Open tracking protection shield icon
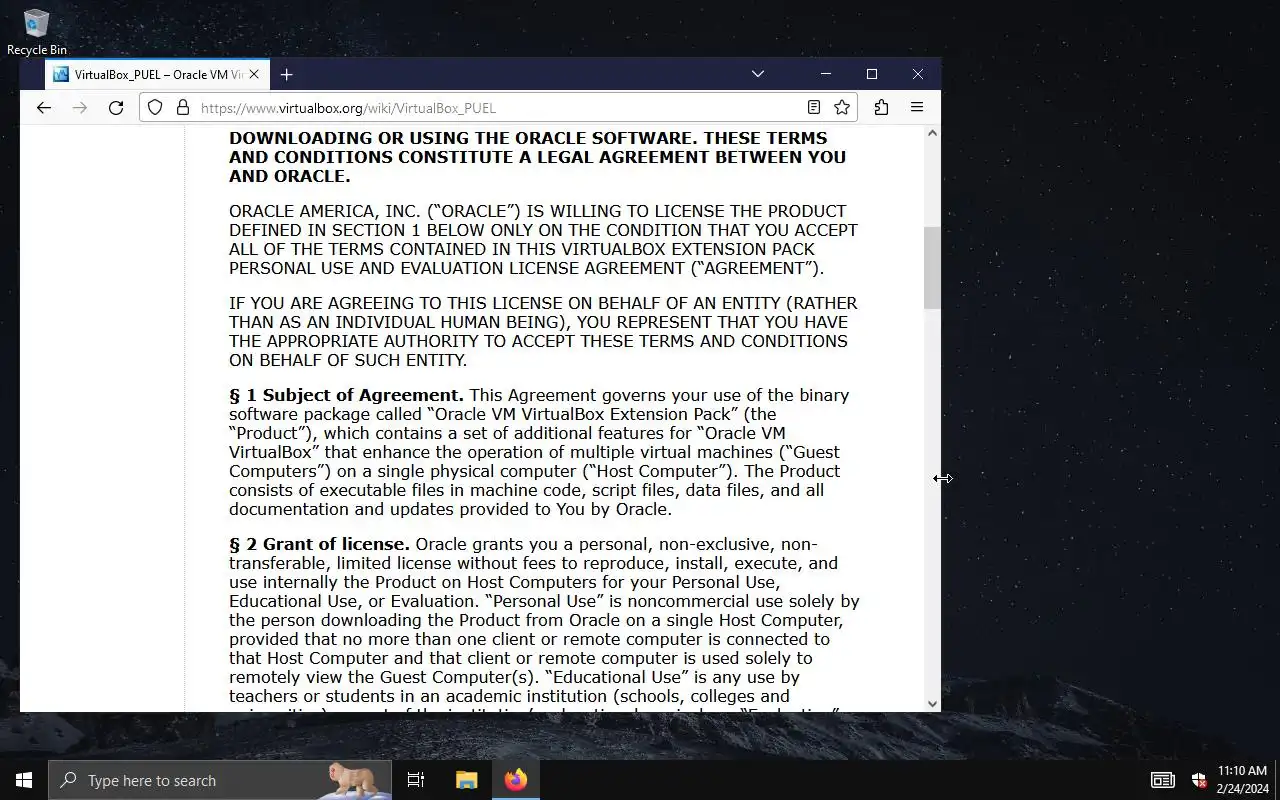Viewport: 1280px width, 800px height. [155, 108]
